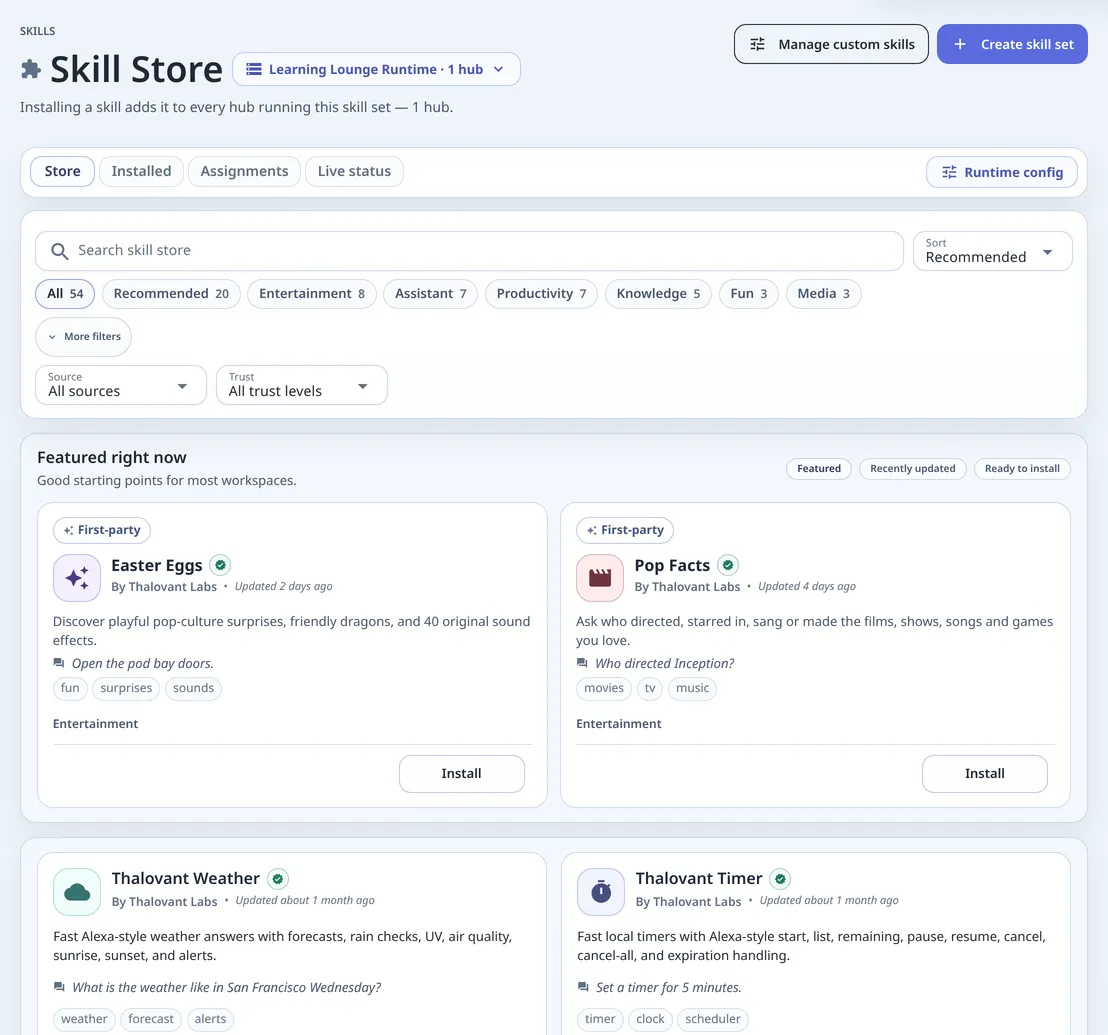1108x1035 pixels.
Task: Click Manage custom skills button
Action: click(x=831, y=45)
